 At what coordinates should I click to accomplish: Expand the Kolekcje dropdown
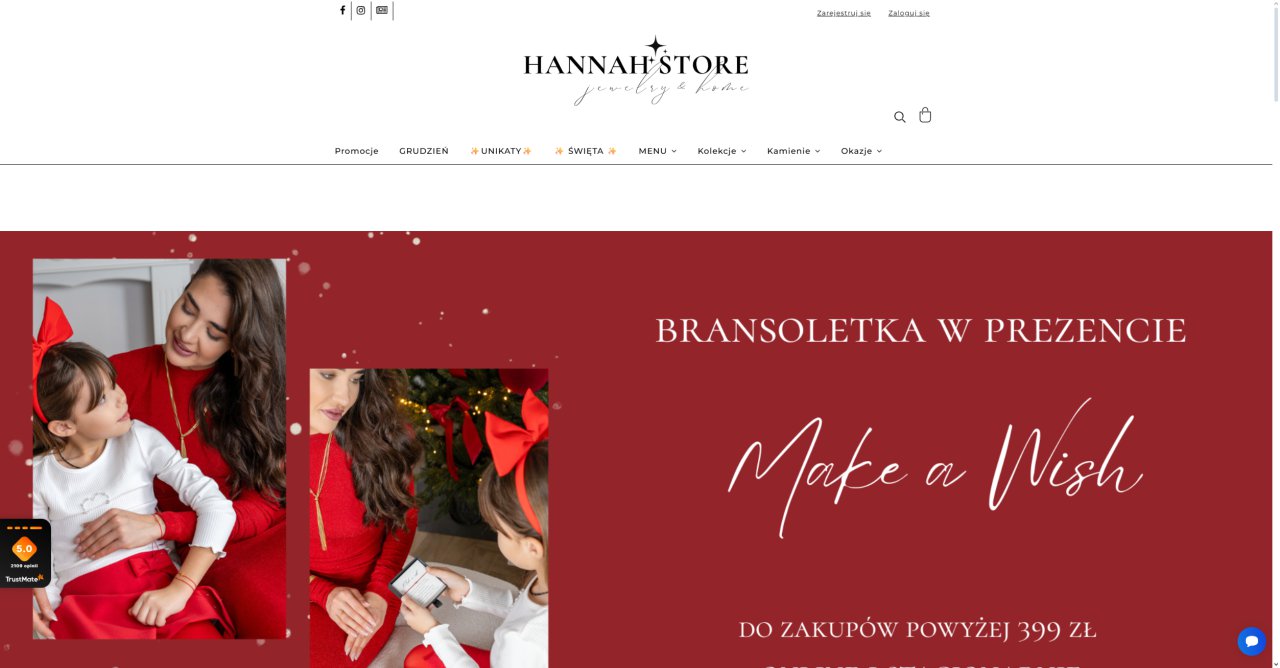pos(721,151)
